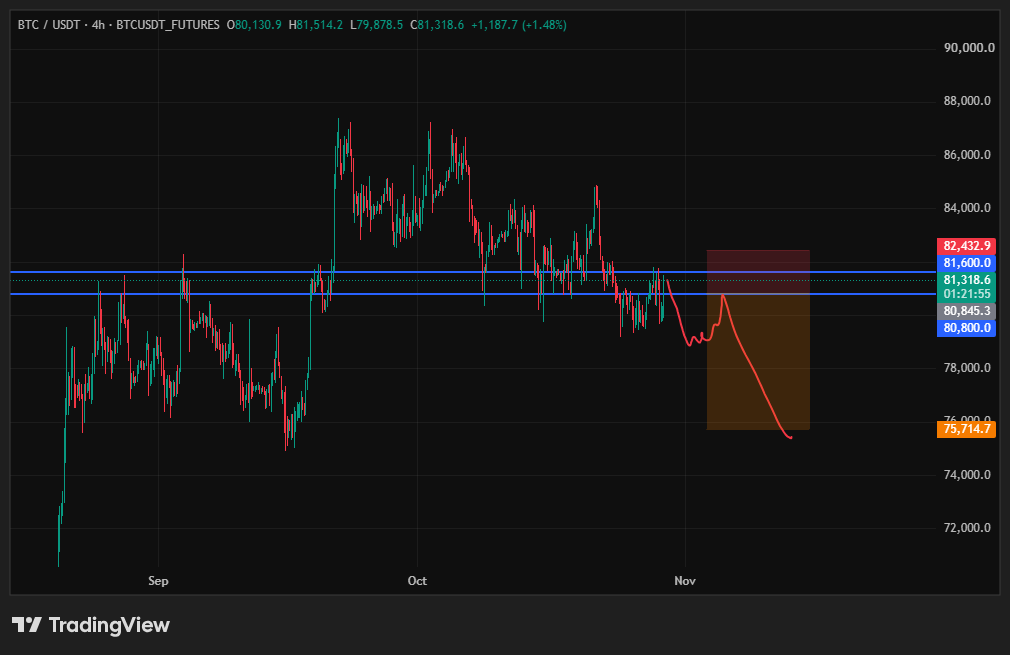Click the red 82,432.9 price tag
The height and width of the screenshot is (655, 1010).
pyautogui.click(x=966, y=246)
